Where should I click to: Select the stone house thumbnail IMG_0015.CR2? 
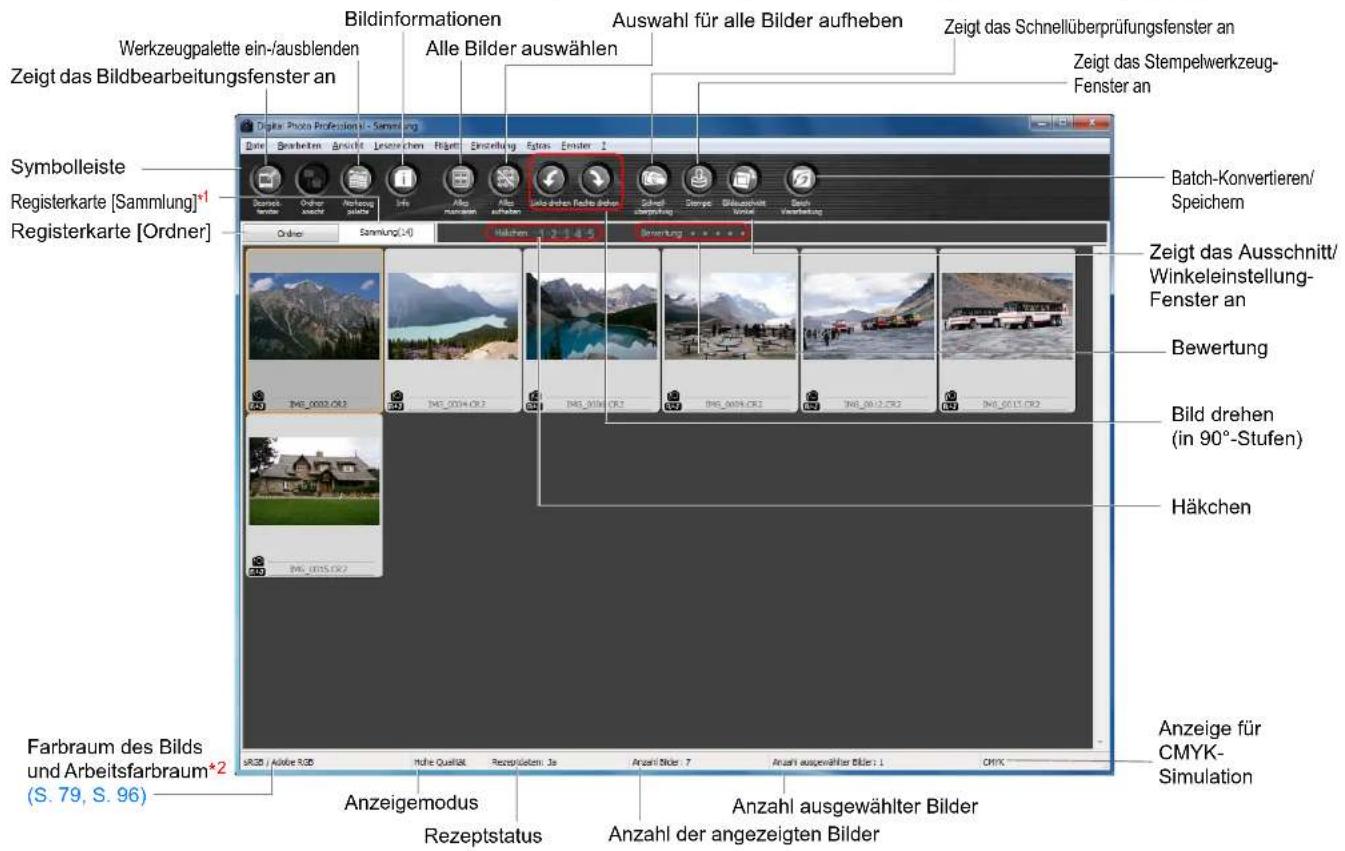(313, 495)
